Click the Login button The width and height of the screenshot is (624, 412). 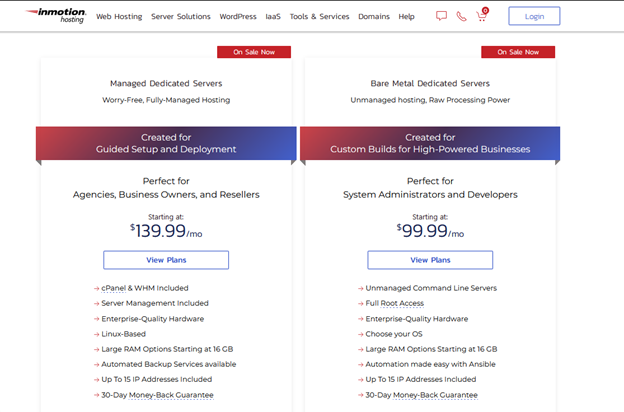tap(534, 16)
